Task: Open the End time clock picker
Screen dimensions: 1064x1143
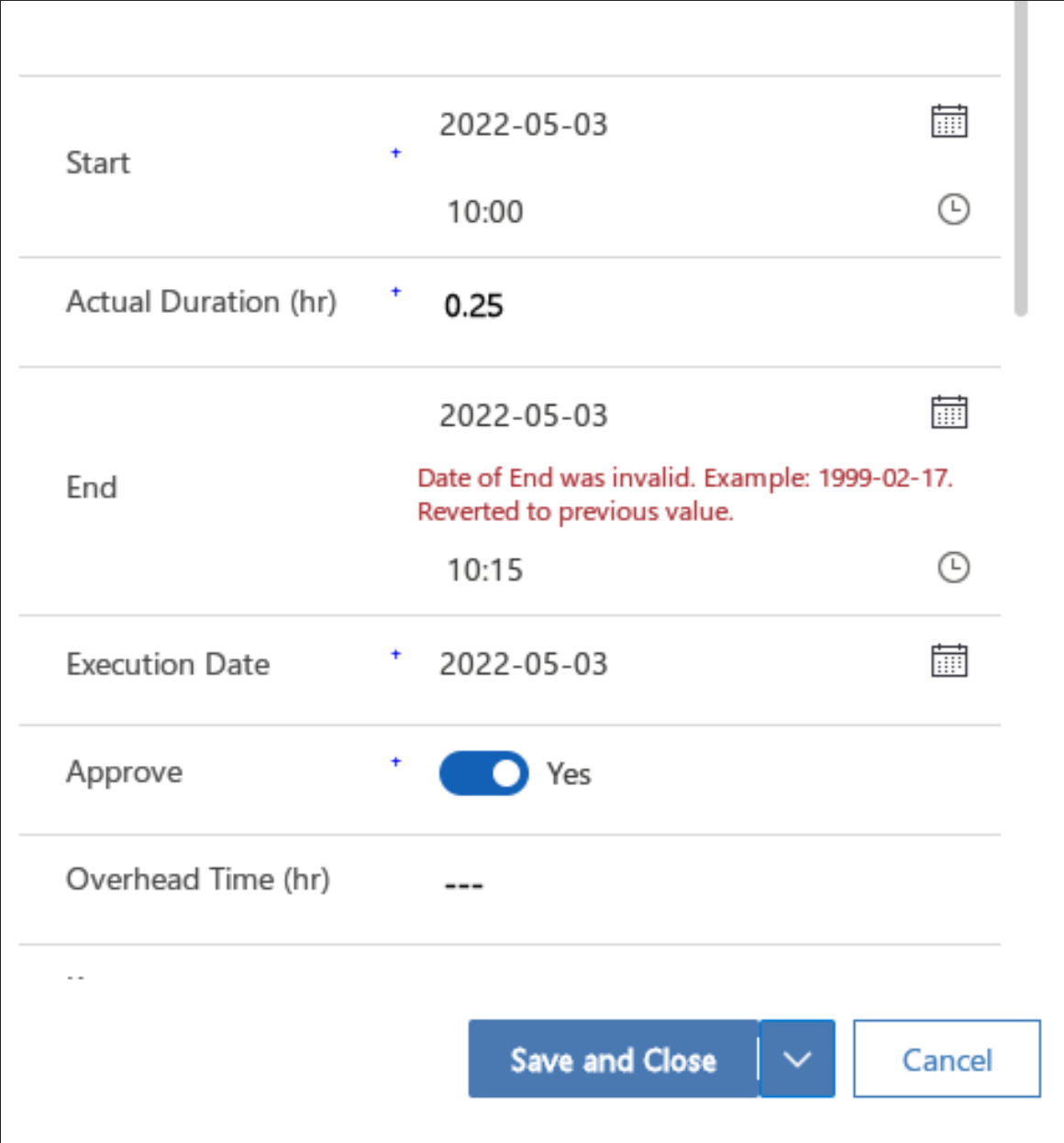Action: click(x=952, y=567)
